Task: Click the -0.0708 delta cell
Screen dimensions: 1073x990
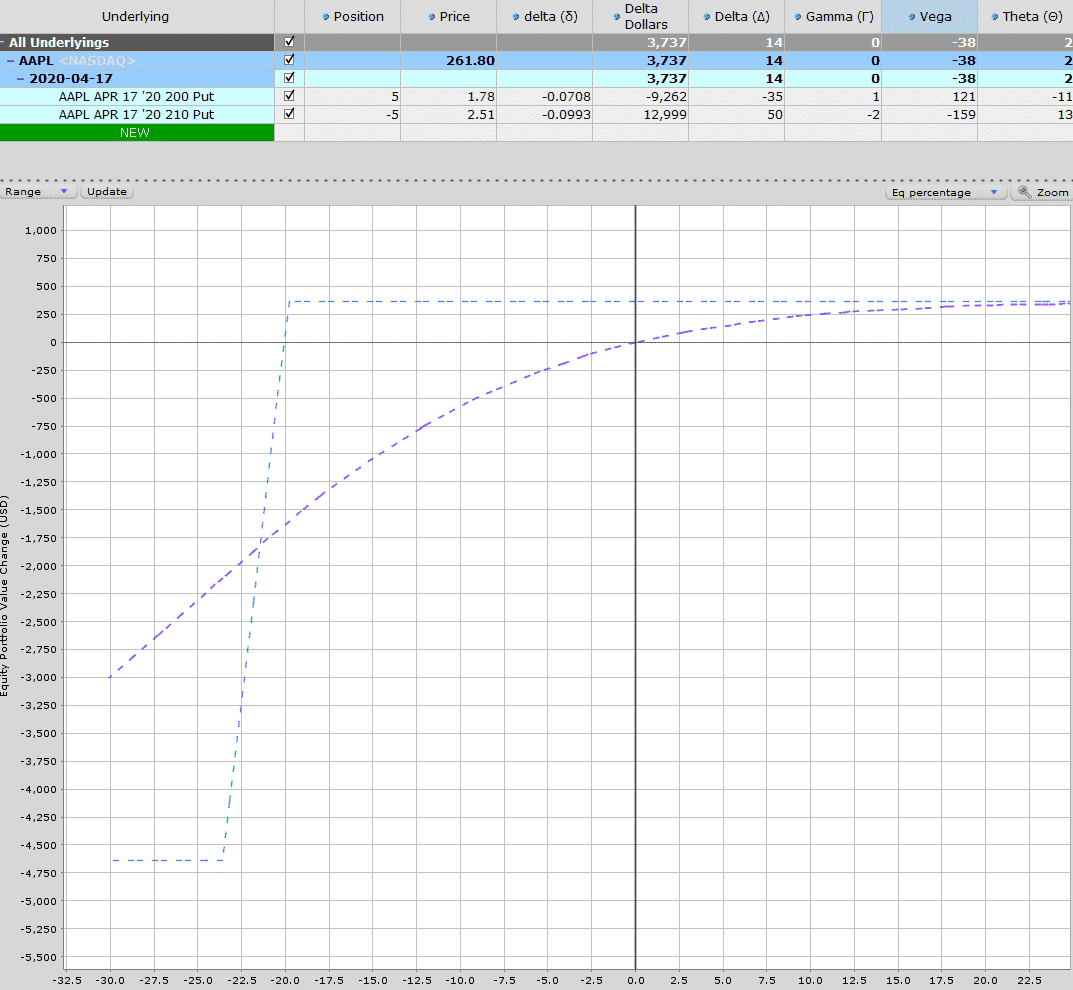Action: [x=545, y=96]
